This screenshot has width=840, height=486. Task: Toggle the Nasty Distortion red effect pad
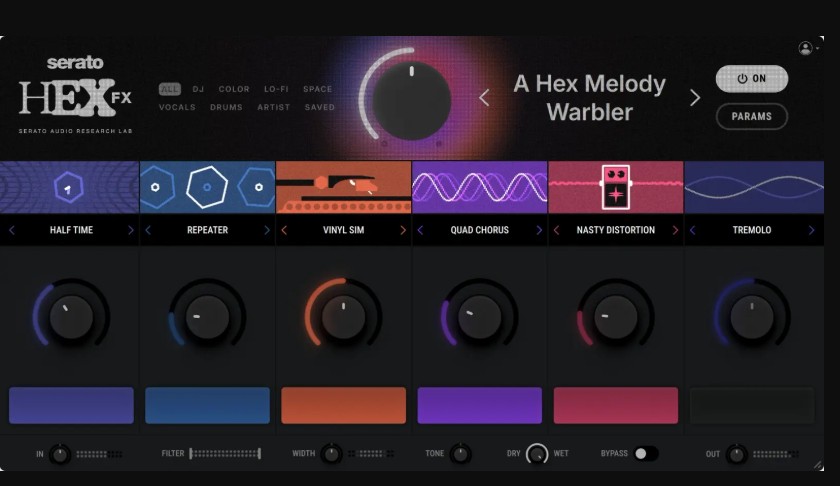pos(616,406)
